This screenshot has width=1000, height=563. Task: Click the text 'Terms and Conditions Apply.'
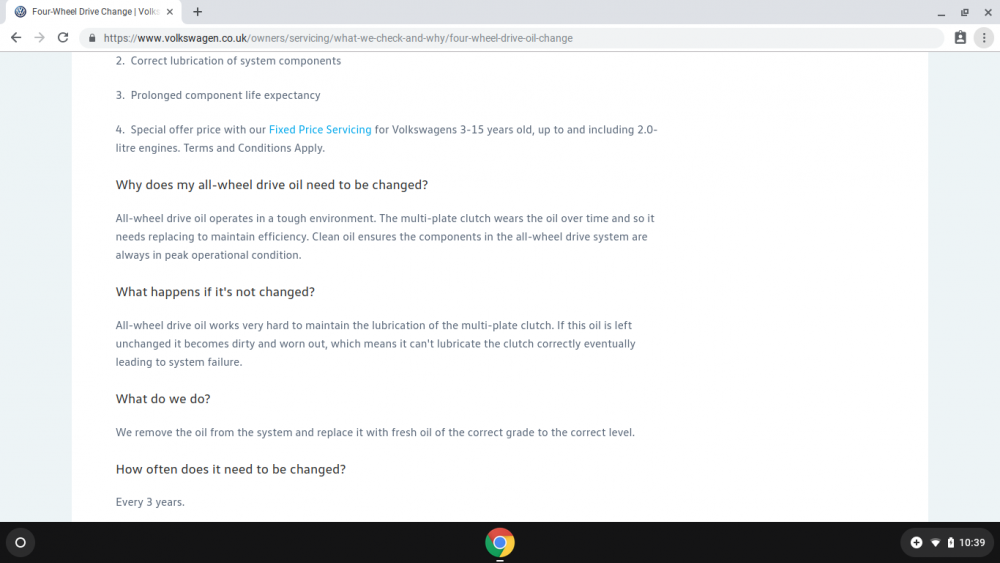click(254, 148)
